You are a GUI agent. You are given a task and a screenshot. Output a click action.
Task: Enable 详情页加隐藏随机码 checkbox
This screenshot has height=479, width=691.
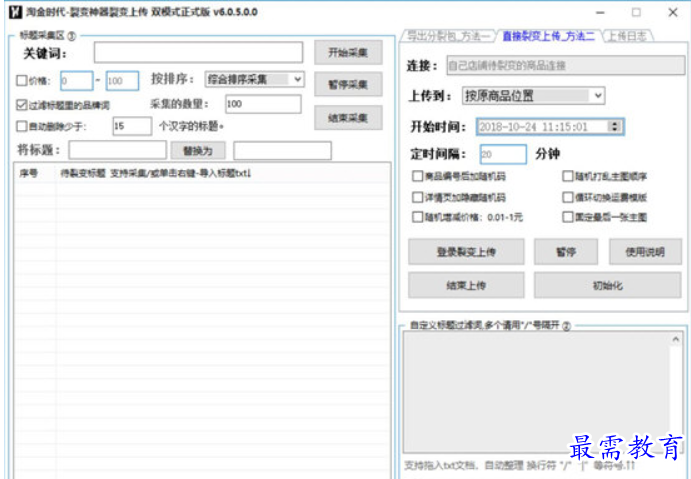[x=417, y=197]
